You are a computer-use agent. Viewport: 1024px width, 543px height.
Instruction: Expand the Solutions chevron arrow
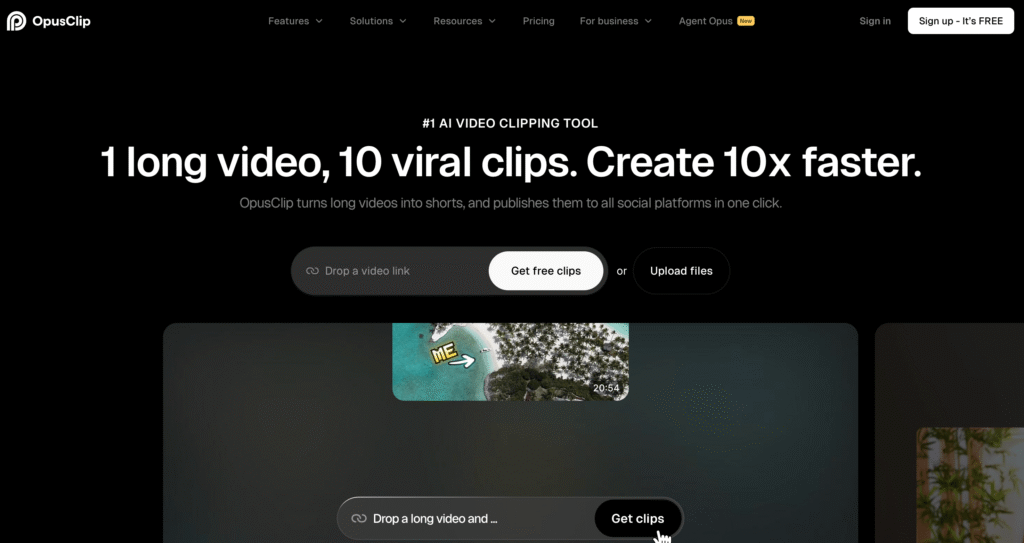(403, 21)
